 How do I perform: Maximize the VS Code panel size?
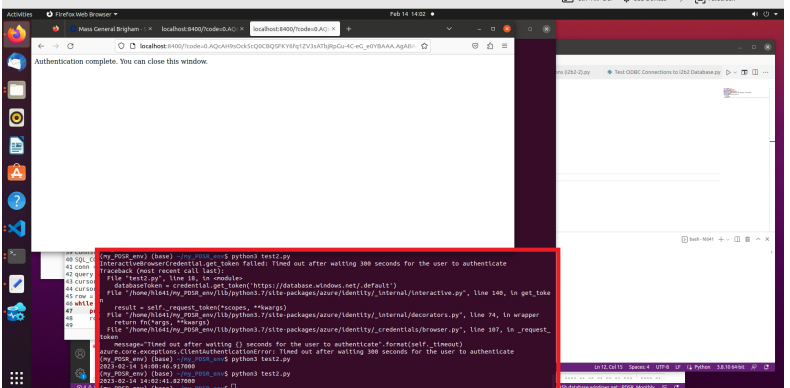point(758,239)
